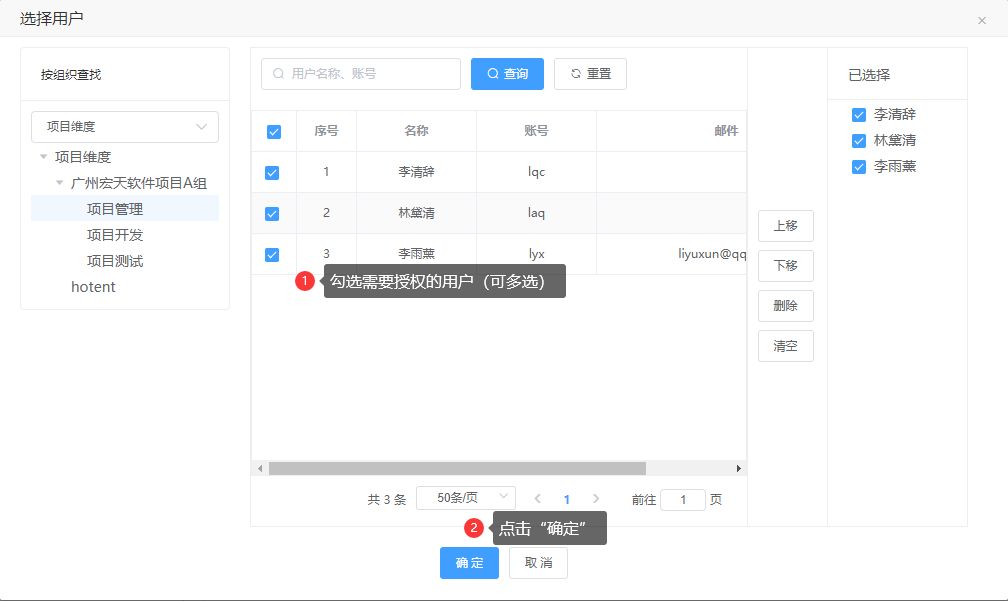Click the 查询 search button
Image resolution: width=1008 pixels, height=601 pixels.
(x=507, y=74)
